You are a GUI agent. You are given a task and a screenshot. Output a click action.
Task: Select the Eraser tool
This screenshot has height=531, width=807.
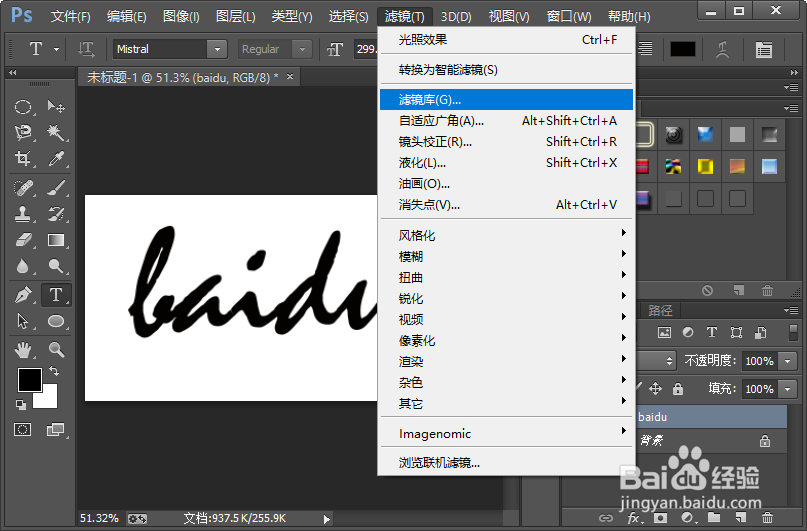click(x=23, y=240)
